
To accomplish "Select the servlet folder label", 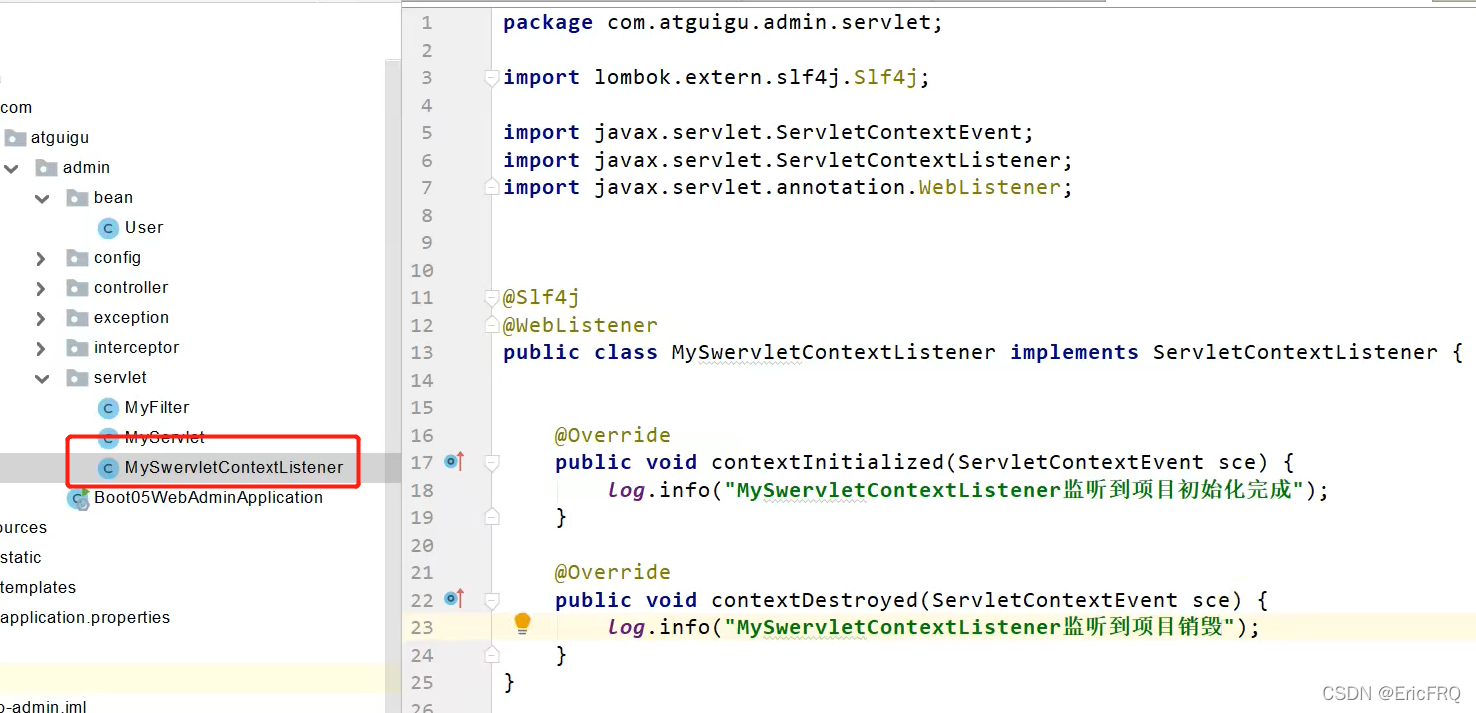I will coord(120,378).
